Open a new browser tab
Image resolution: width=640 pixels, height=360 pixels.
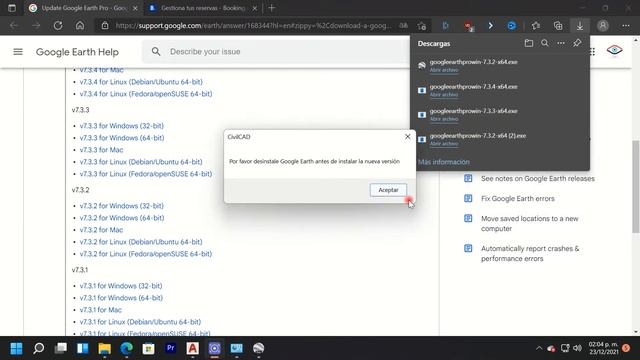tap(272, 8)
